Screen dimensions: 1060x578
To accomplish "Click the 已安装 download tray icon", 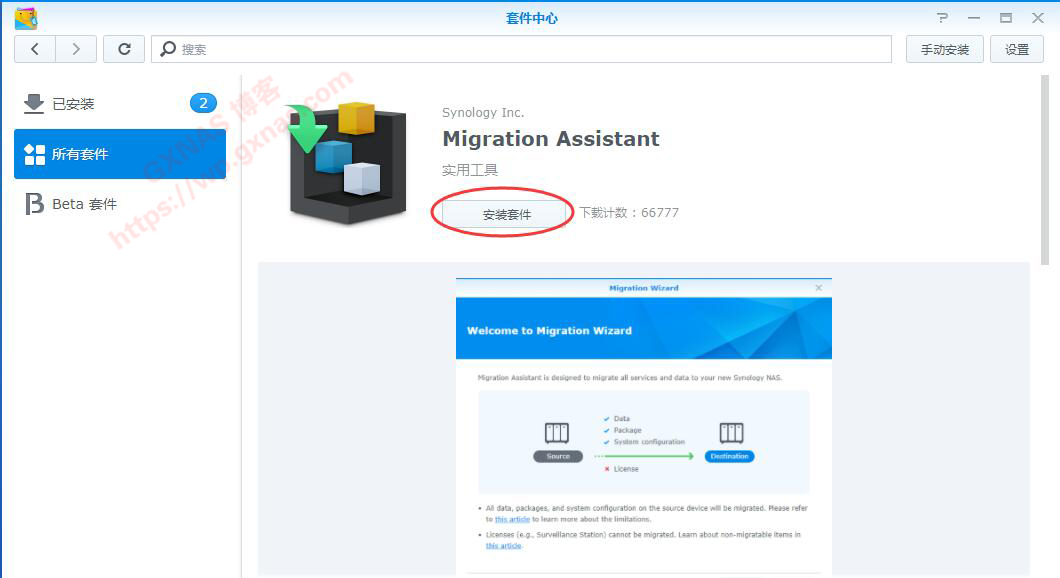I will (34, 103).
